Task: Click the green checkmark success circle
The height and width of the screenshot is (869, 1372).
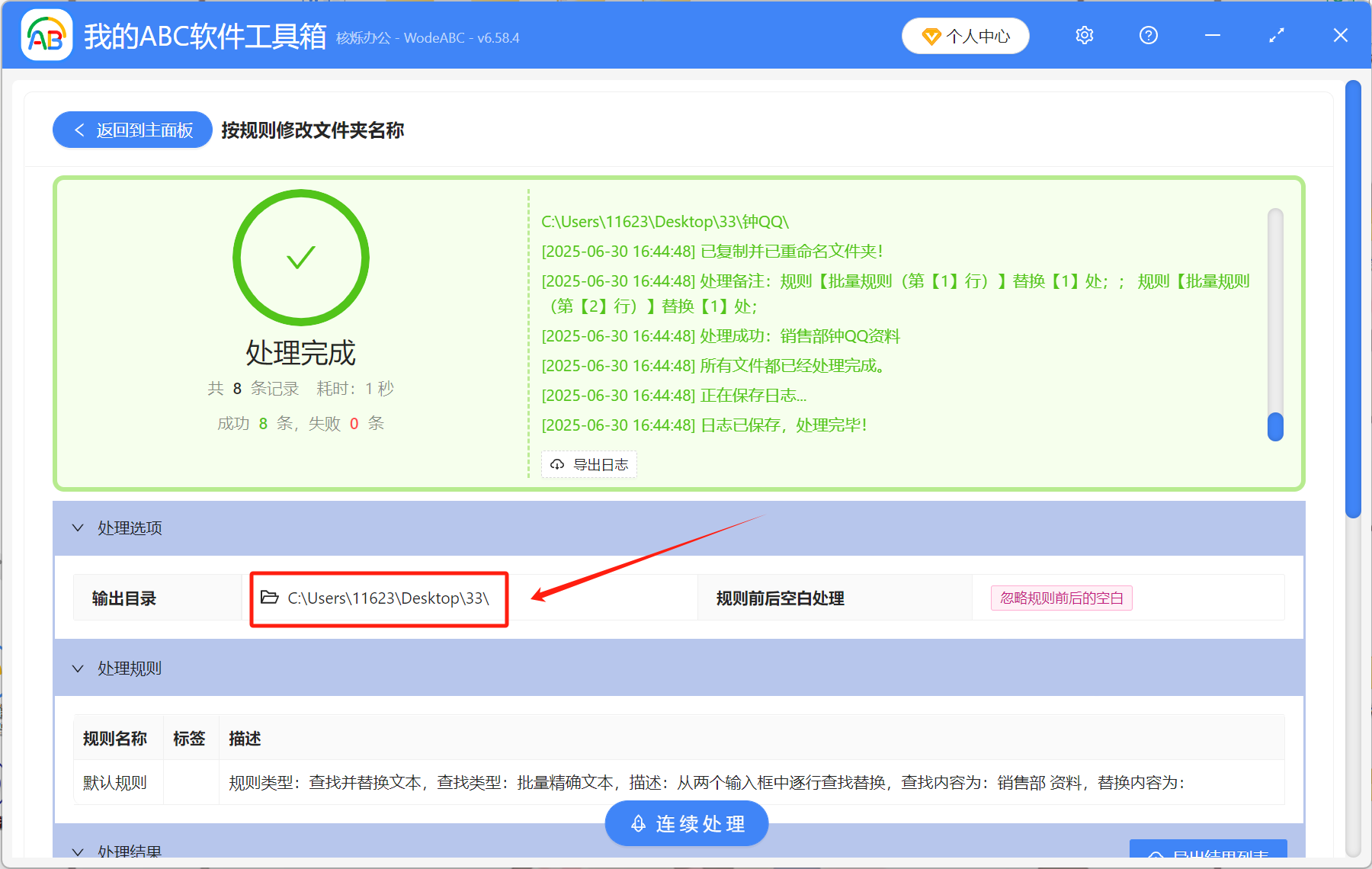Action: tap(300, 257)
